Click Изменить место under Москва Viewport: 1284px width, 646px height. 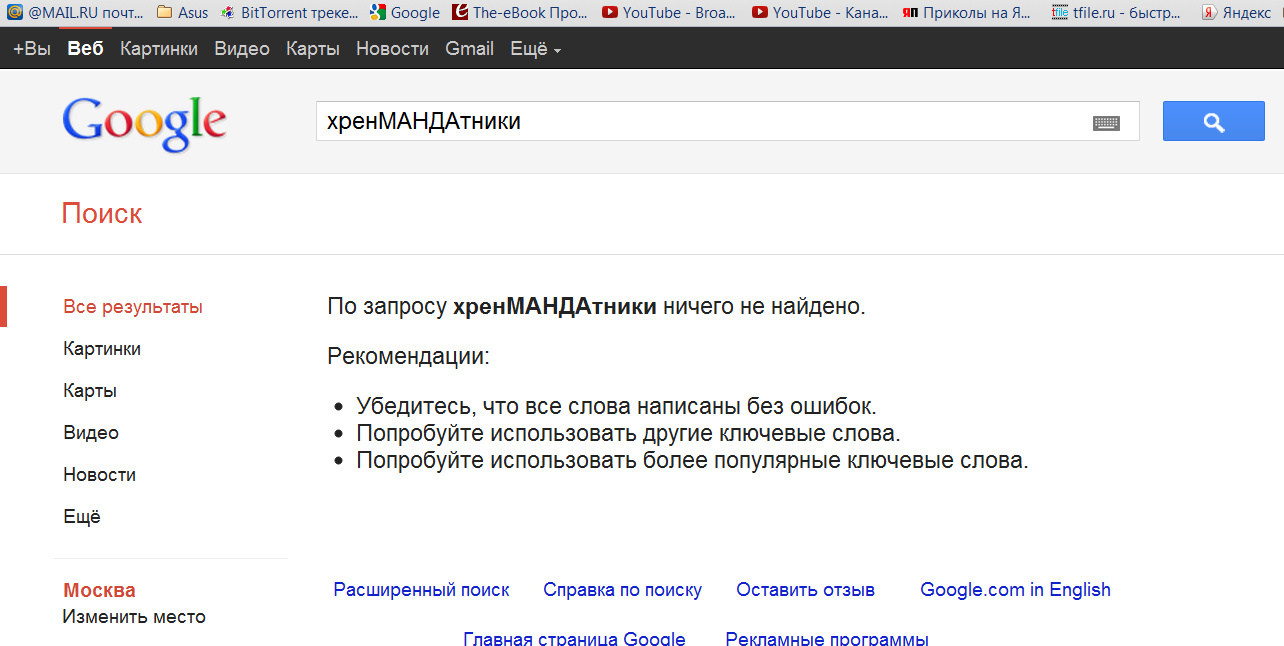pos(134,617)
